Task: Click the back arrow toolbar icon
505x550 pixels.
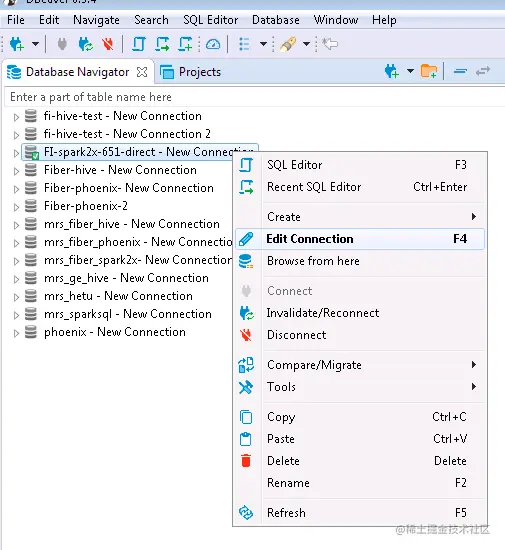Action: pyautogui.click(x=330, y=44)
